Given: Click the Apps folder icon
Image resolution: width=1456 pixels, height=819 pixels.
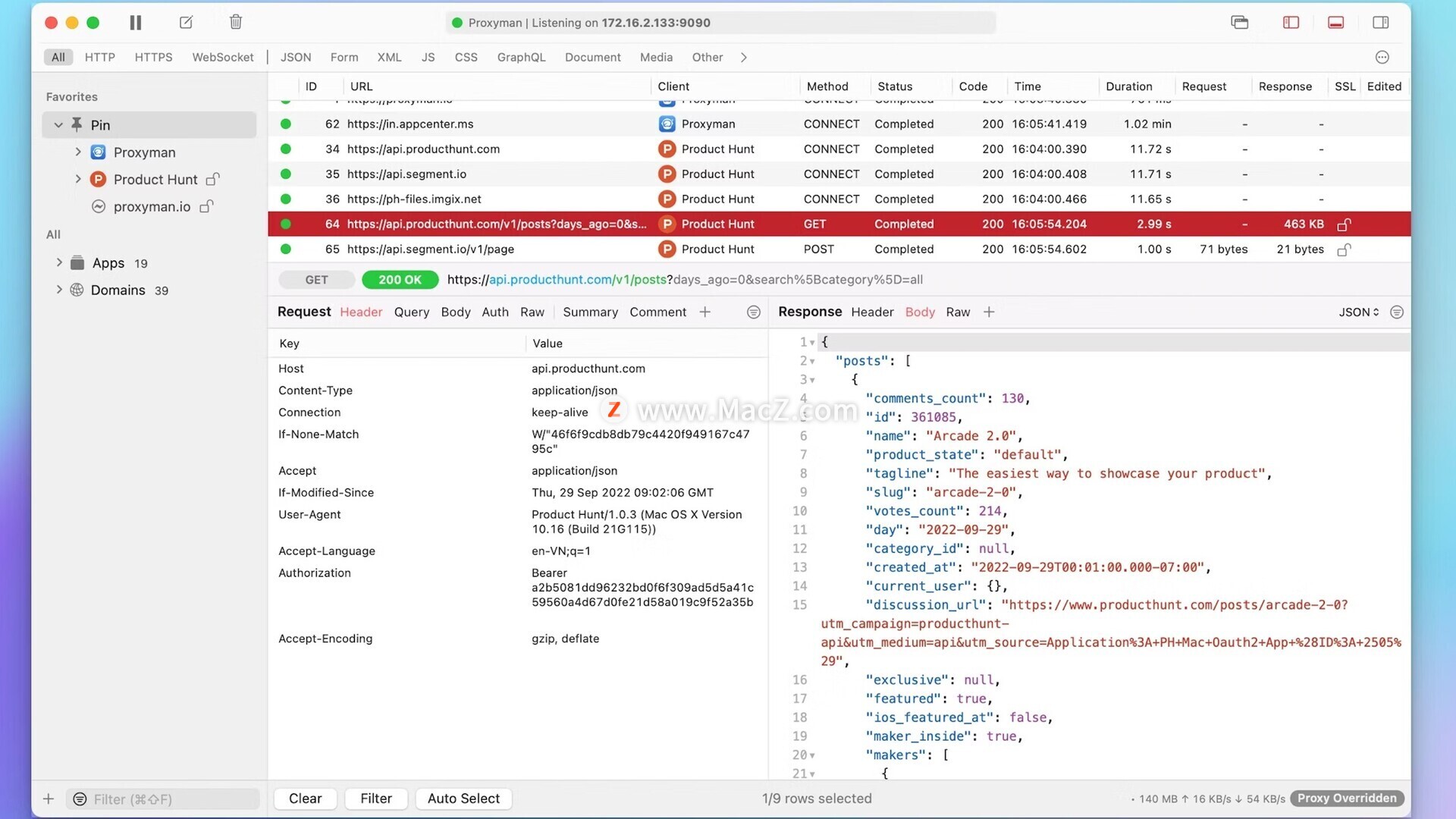Looking at the screenshot, I should 77,263.
